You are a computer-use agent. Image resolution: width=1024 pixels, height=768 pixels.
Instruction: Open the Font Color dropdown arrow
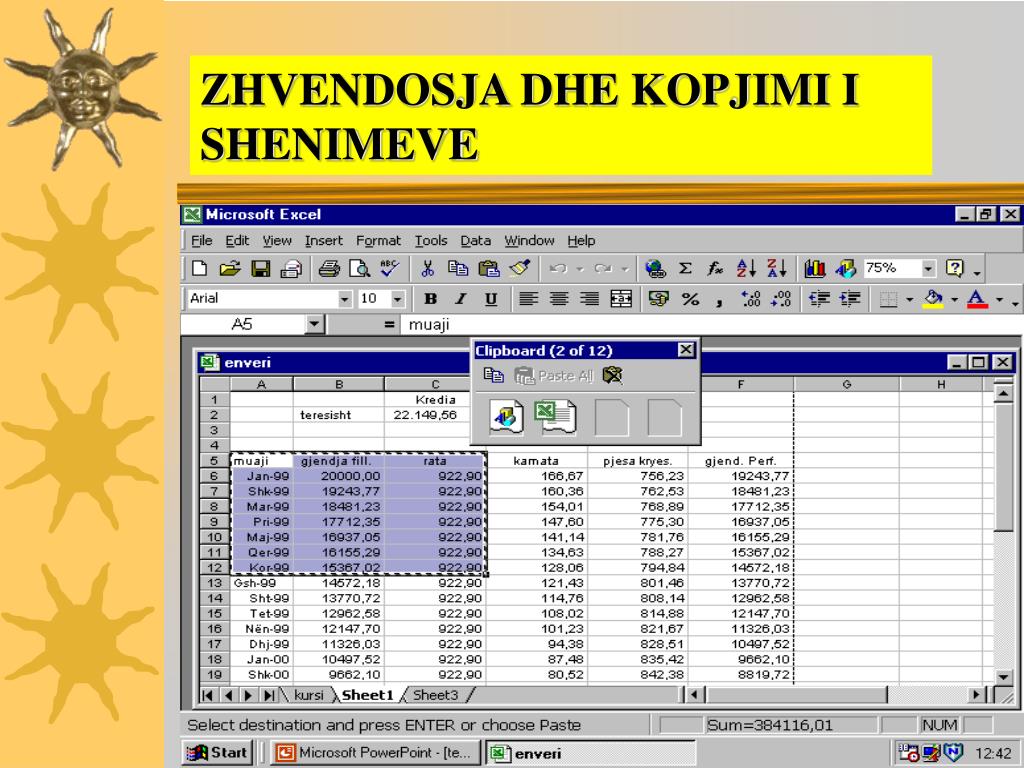click(x=999, y=300)
